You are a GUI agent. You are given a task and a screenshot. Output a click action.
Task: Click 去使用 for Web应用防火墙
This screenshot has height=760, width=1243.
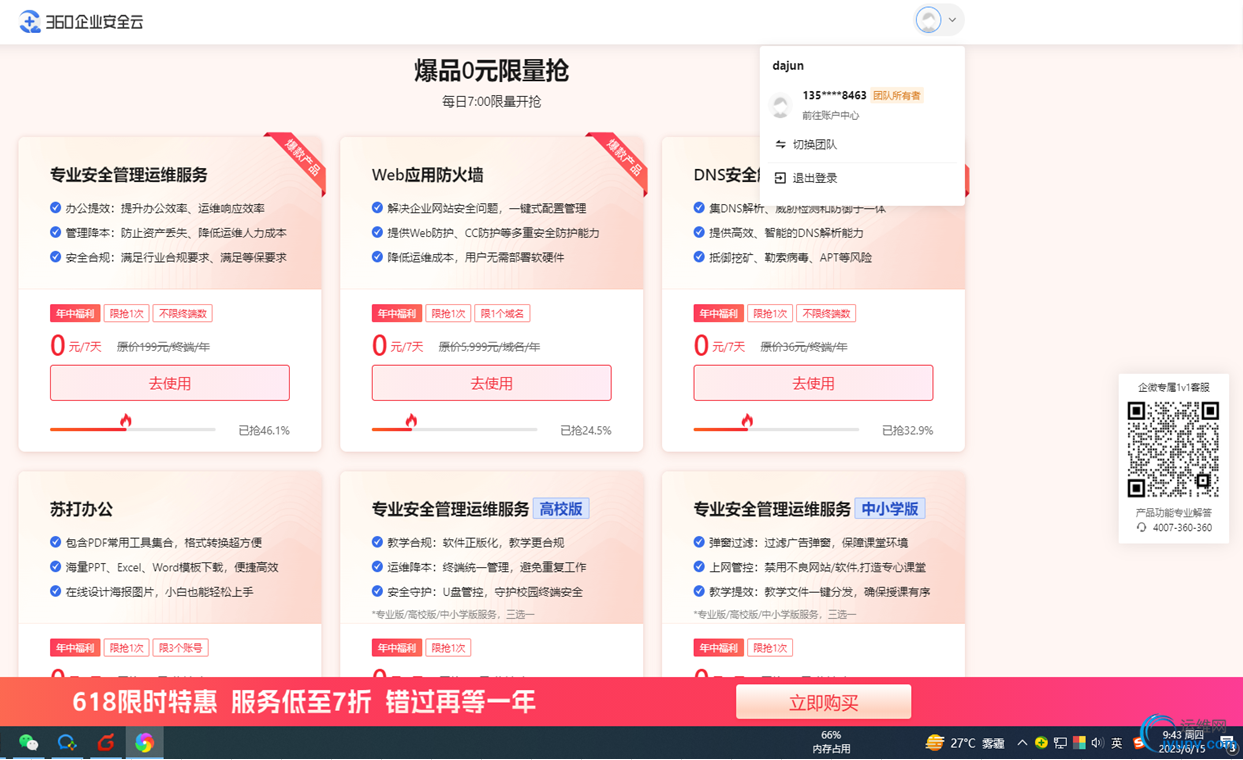[492, 383]
